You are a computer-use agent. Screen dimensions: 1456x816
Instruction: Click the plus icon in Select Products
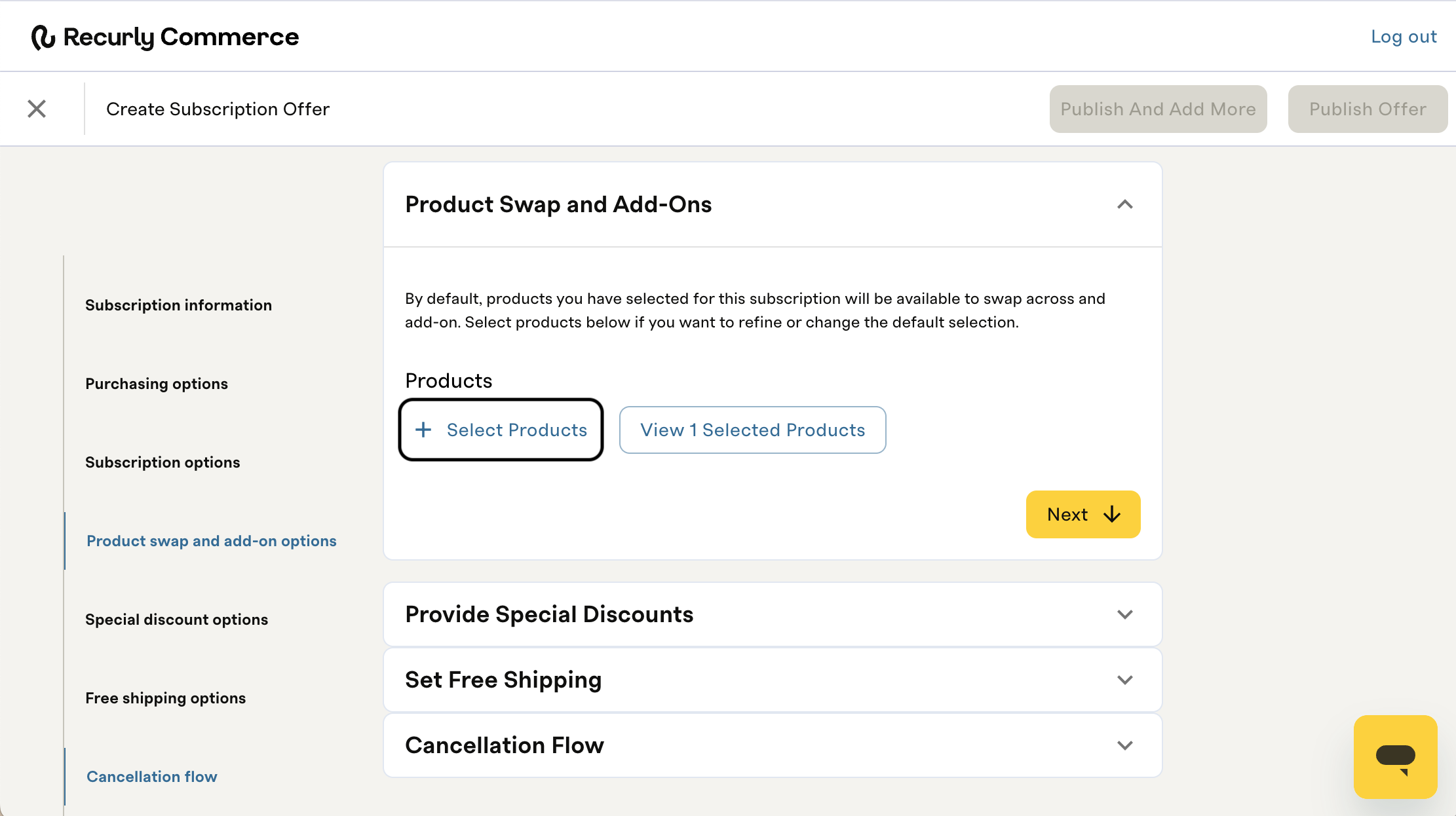coord(424,430)
